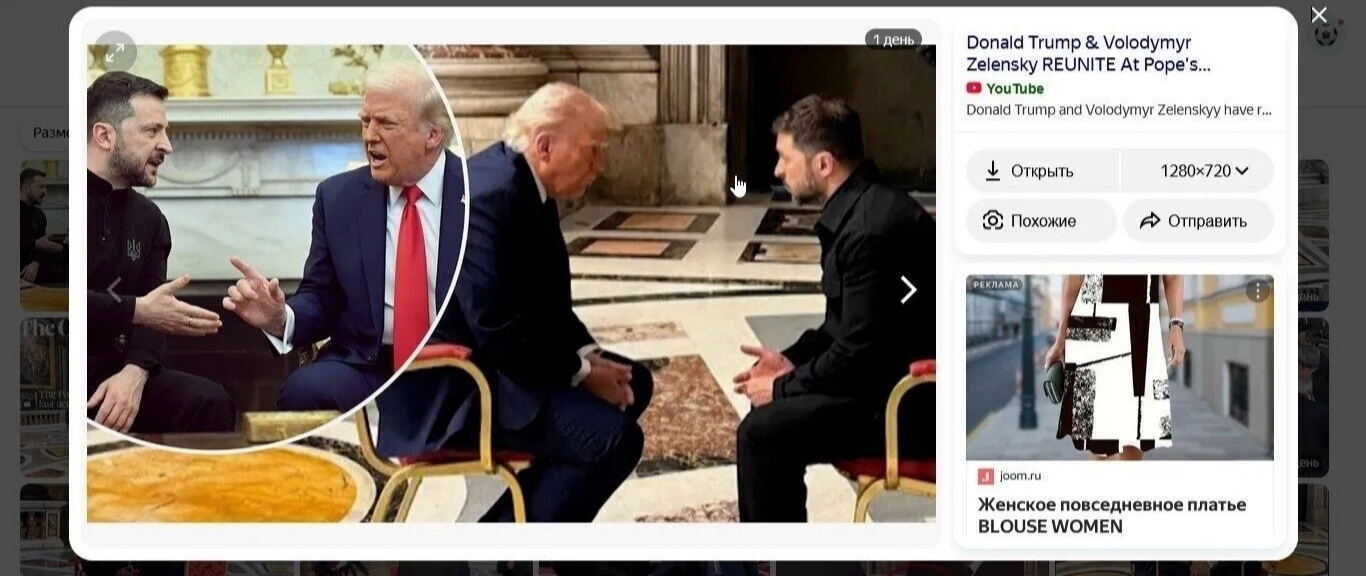Image resolution: width=1366 pixels, height=576 pixels.
Task: Open the Женское повседневное платье ad title
Action: (1112, 515)
